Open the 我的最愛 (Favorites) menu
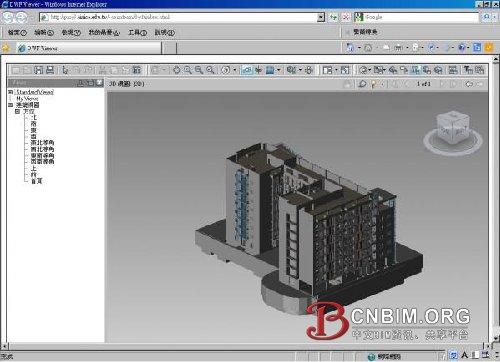This screenshot has width=500, height=362. click(x=104, y=32)
